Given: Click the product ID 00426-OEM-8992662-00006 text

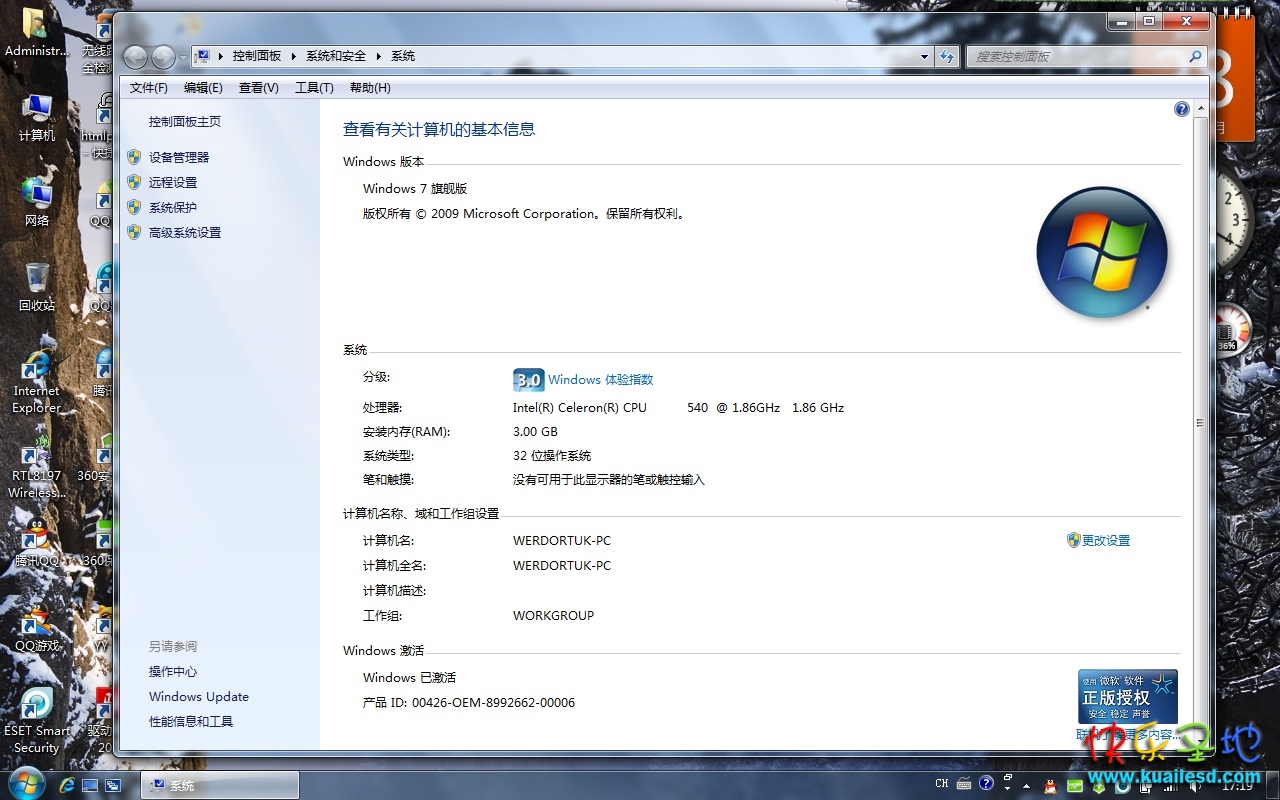Looking at the screenshot, I should click(493, 703).
